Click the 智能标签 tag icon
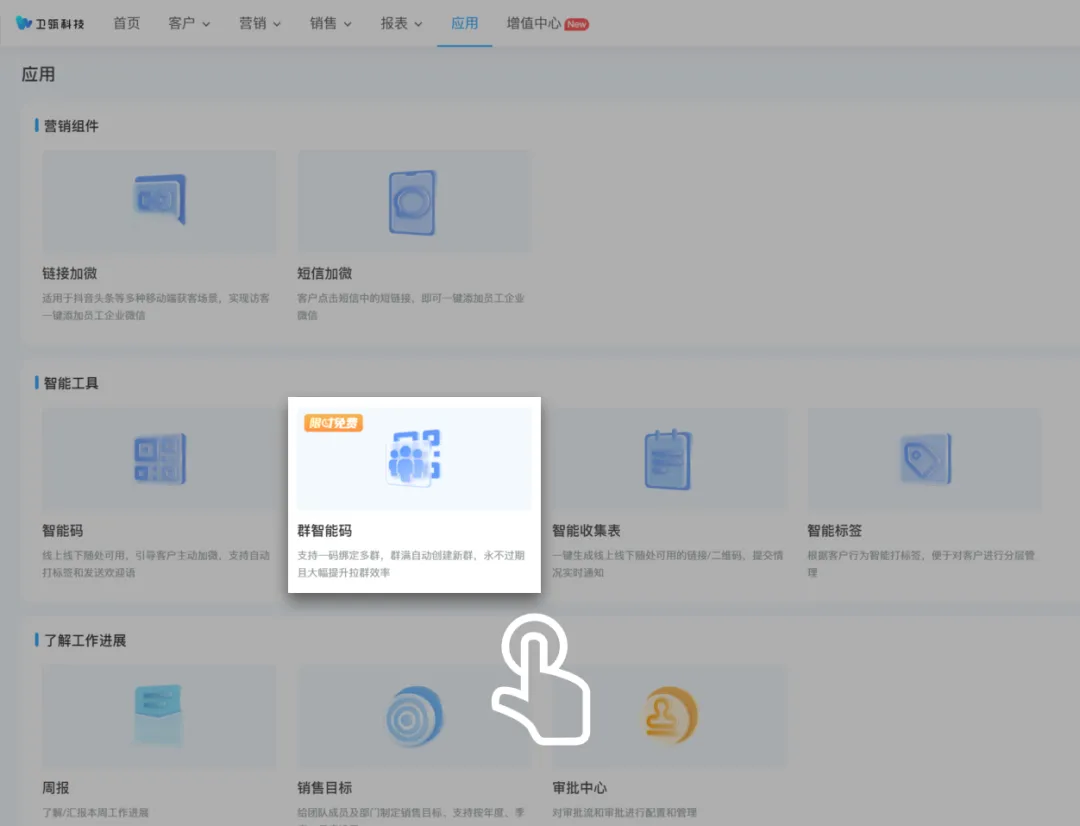 [924, 459]
